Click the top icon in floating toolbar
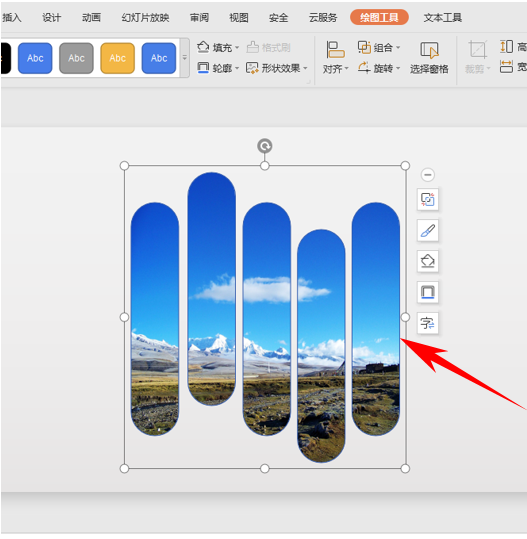Screen dimensions: 527x539 428,199
